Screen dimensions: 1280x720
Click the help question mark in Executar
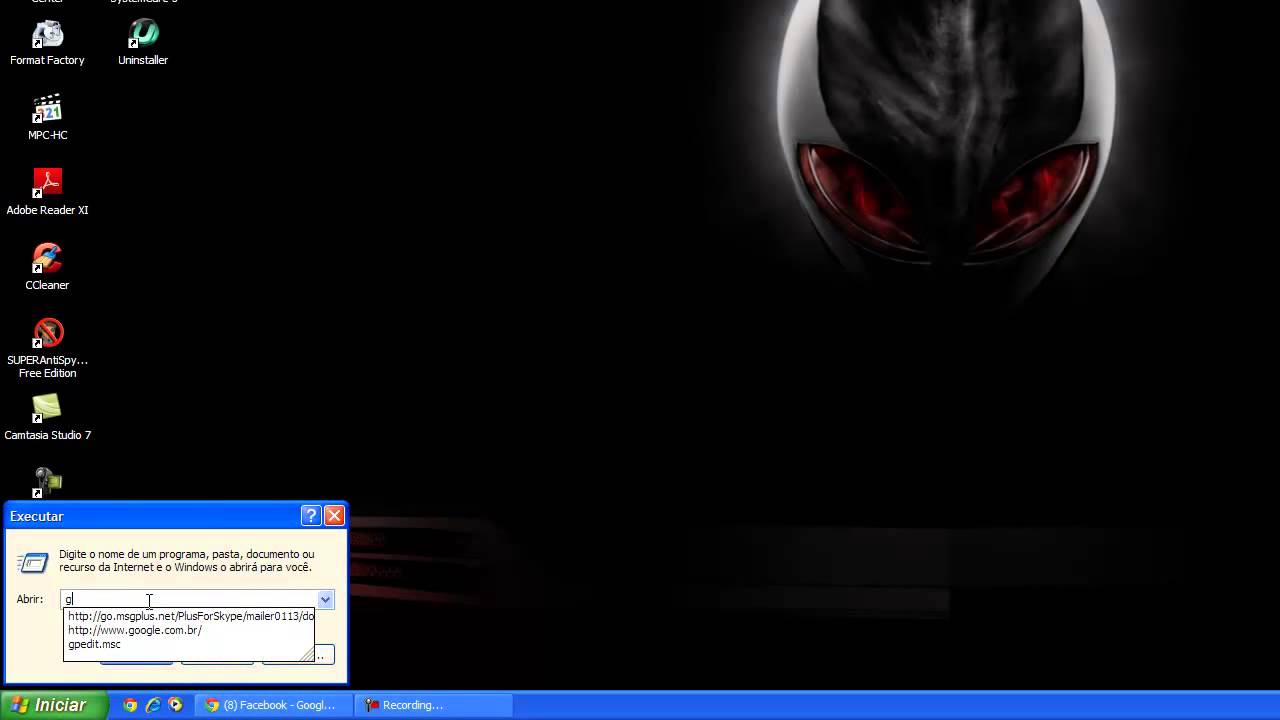pos(311,516)
